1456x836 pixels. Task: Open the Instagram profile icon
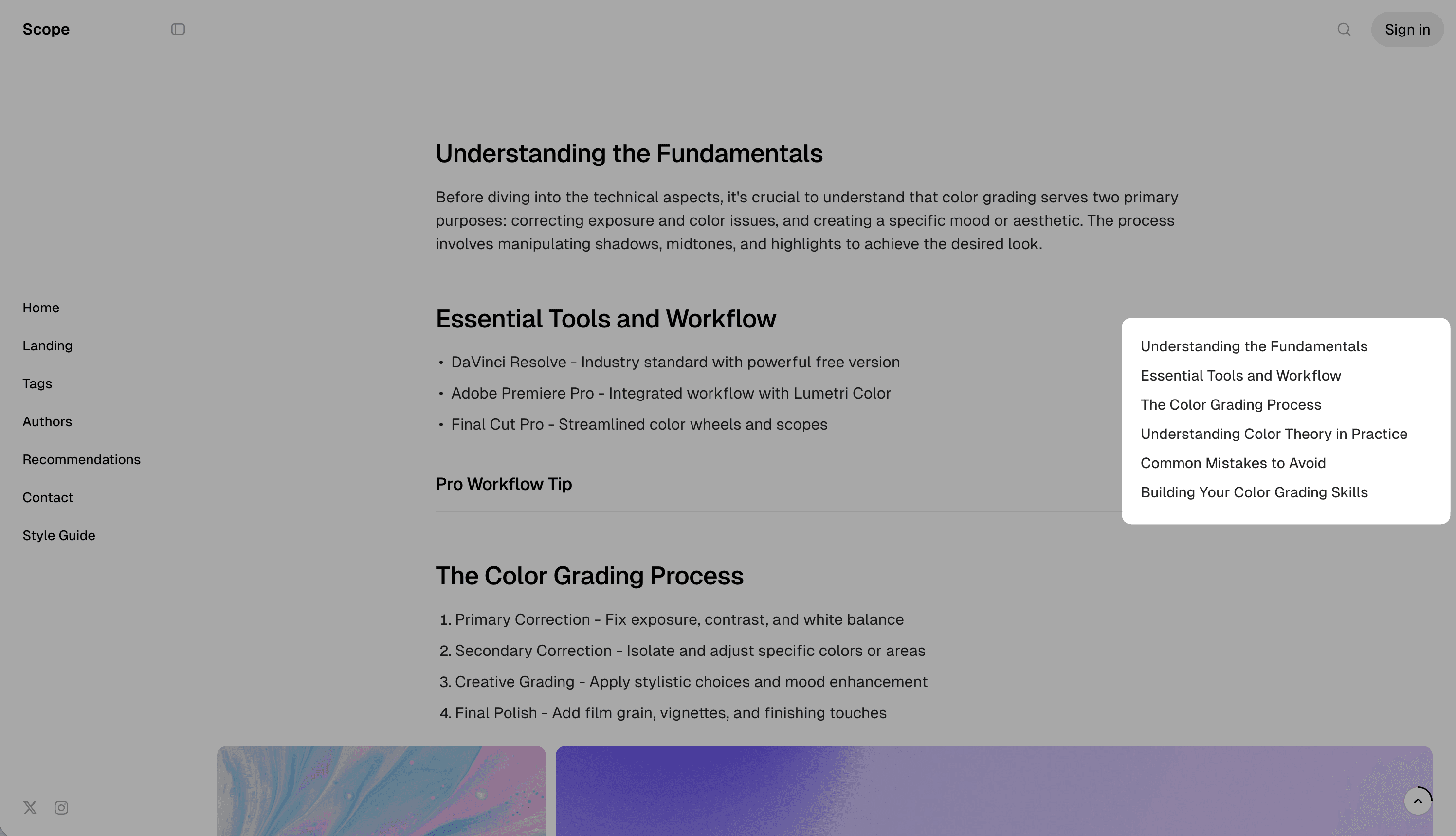tap(61, 807)
